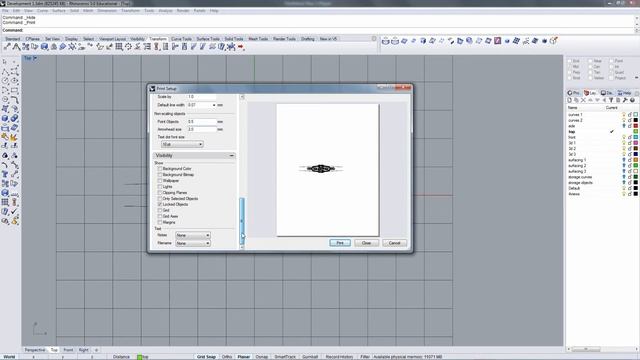The width and height of the screenshot is (640, 360).
Task: Click the lock icon on surfacing 2 layer
Action: [629, 166]
